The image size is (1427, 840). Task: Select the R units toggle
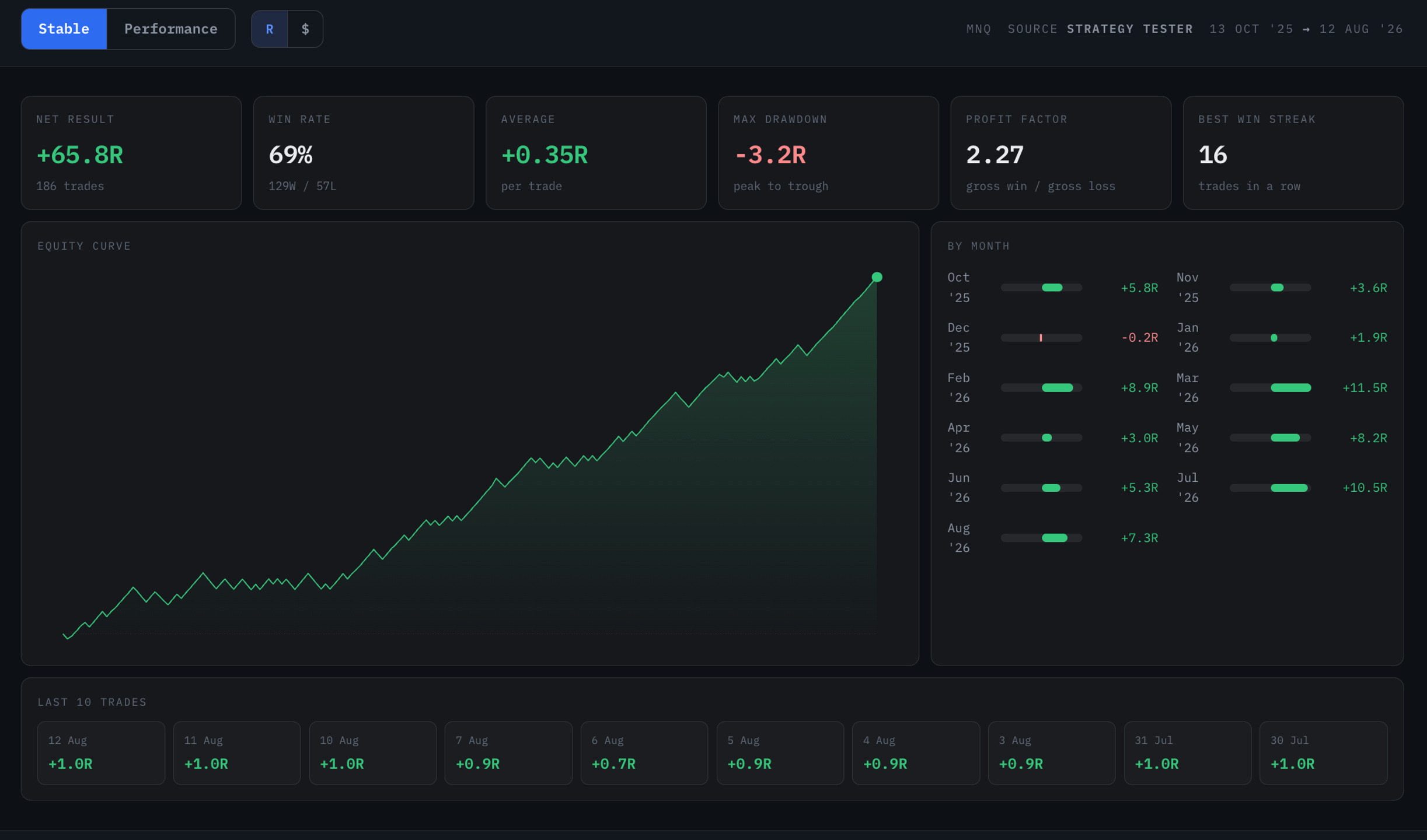click(270, 29)
